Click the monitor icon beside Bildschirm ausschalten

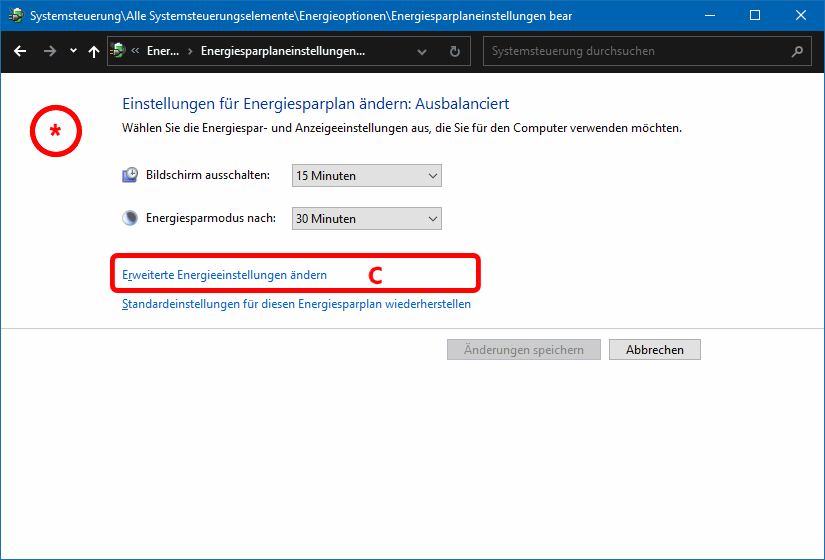[131, 175]
